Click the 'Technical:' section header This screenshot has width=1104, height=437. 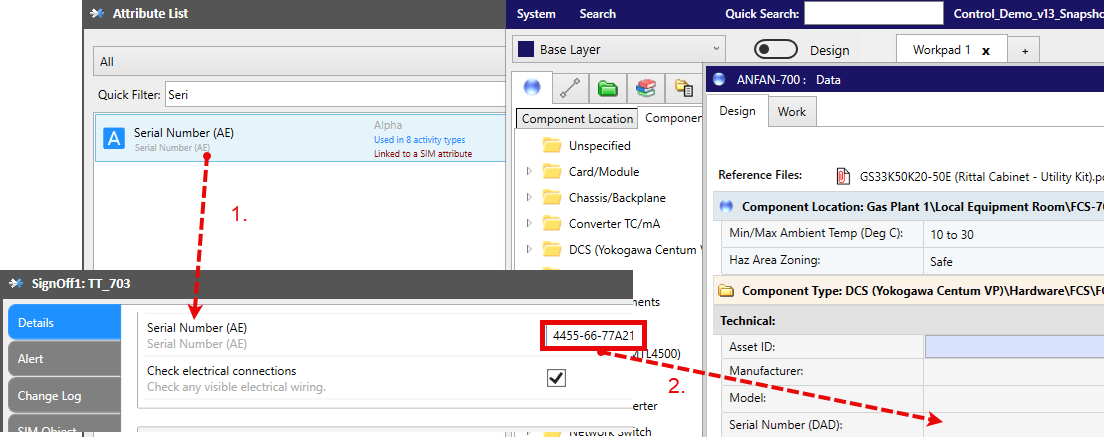tap(748, 321)
